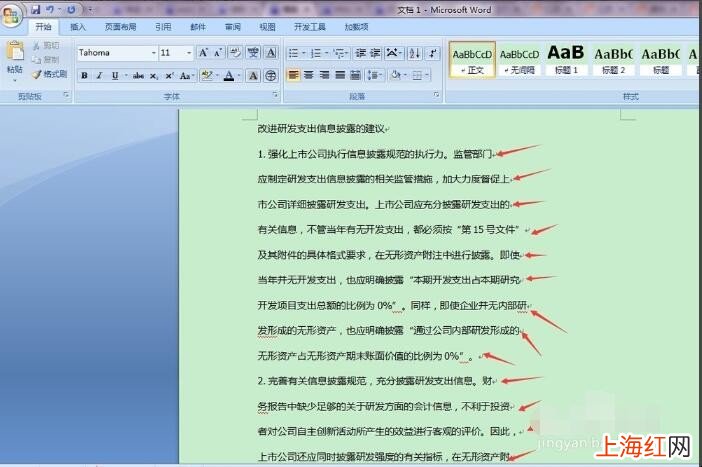Click the Increase Indent icon
702x467 pixels.
point(375,53)
